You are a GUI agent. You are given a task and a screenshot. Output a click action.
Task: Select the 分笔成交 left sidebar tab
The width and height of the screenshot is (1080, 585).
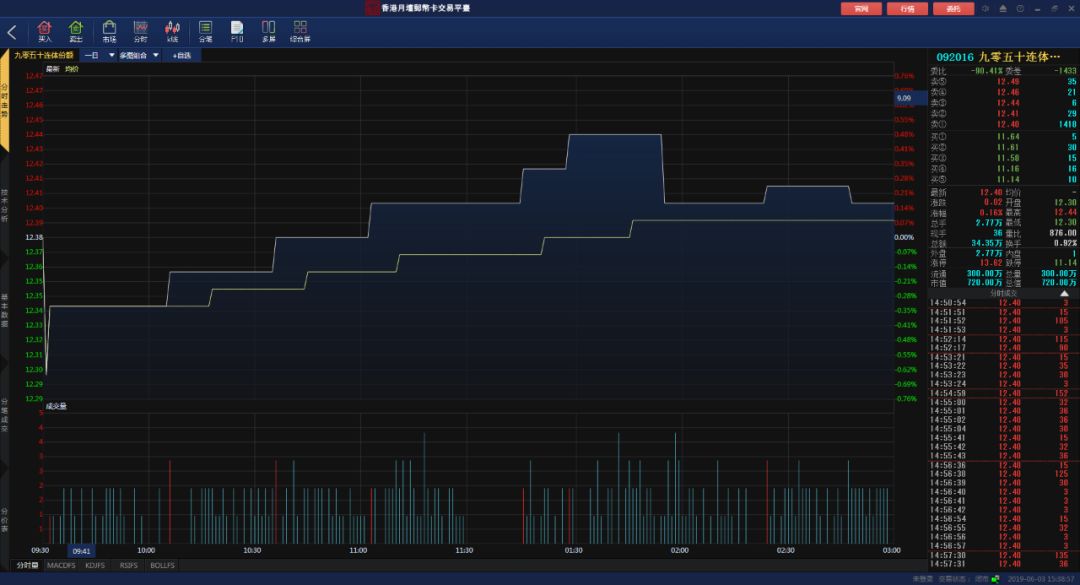pyautogui.click(x=4, y=414)
